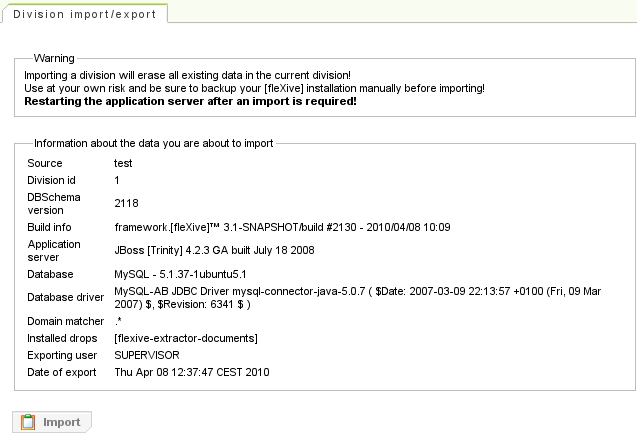The width and height of the screenshot is (637, 436).
Task: Click the SUPERVISOR exporting user value
Action: pyautogui.click(x=147, y=355)
